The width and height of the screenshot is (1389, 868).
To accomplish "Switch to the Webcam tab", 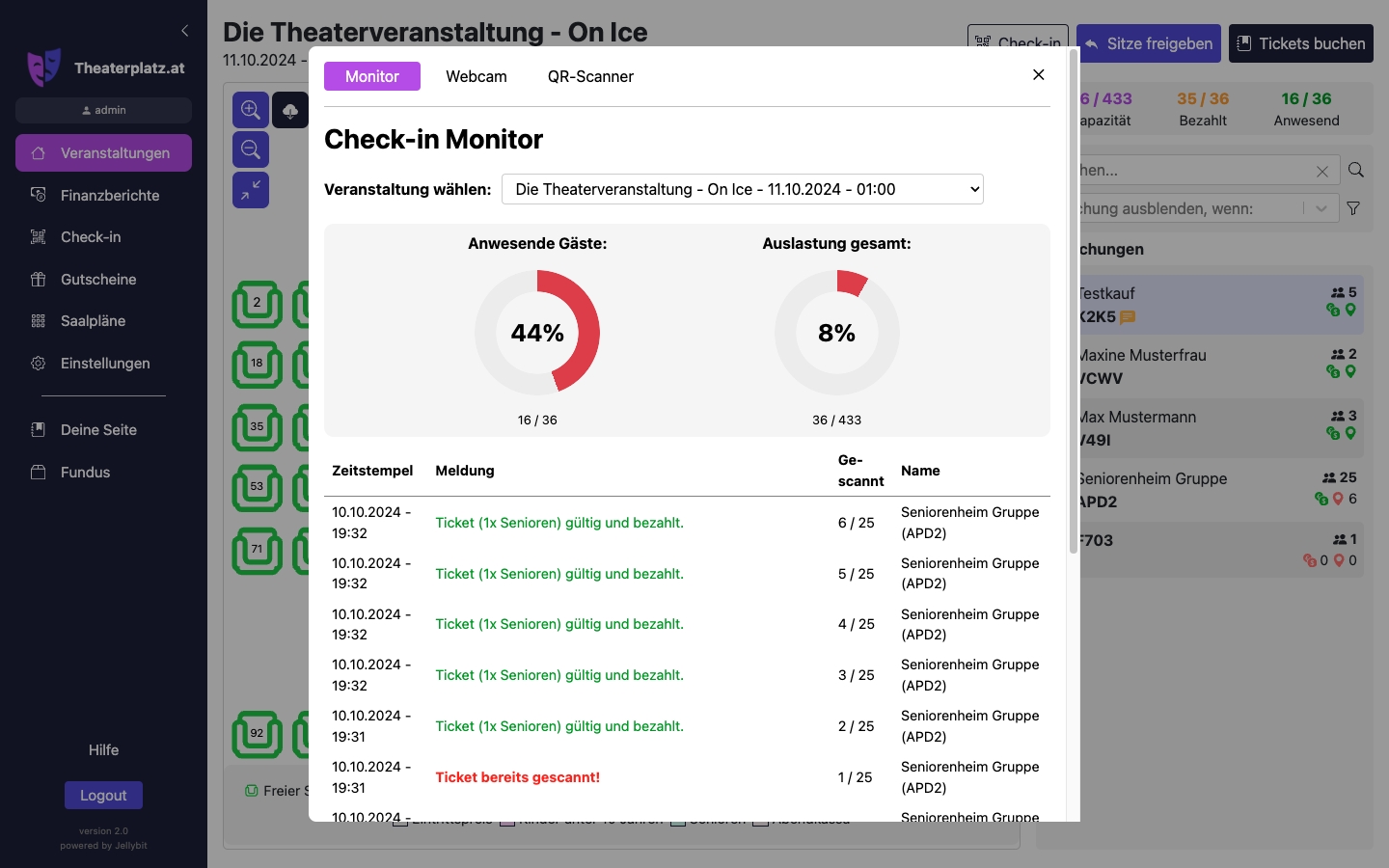I will pyautogui.click(x=476, y=76).
